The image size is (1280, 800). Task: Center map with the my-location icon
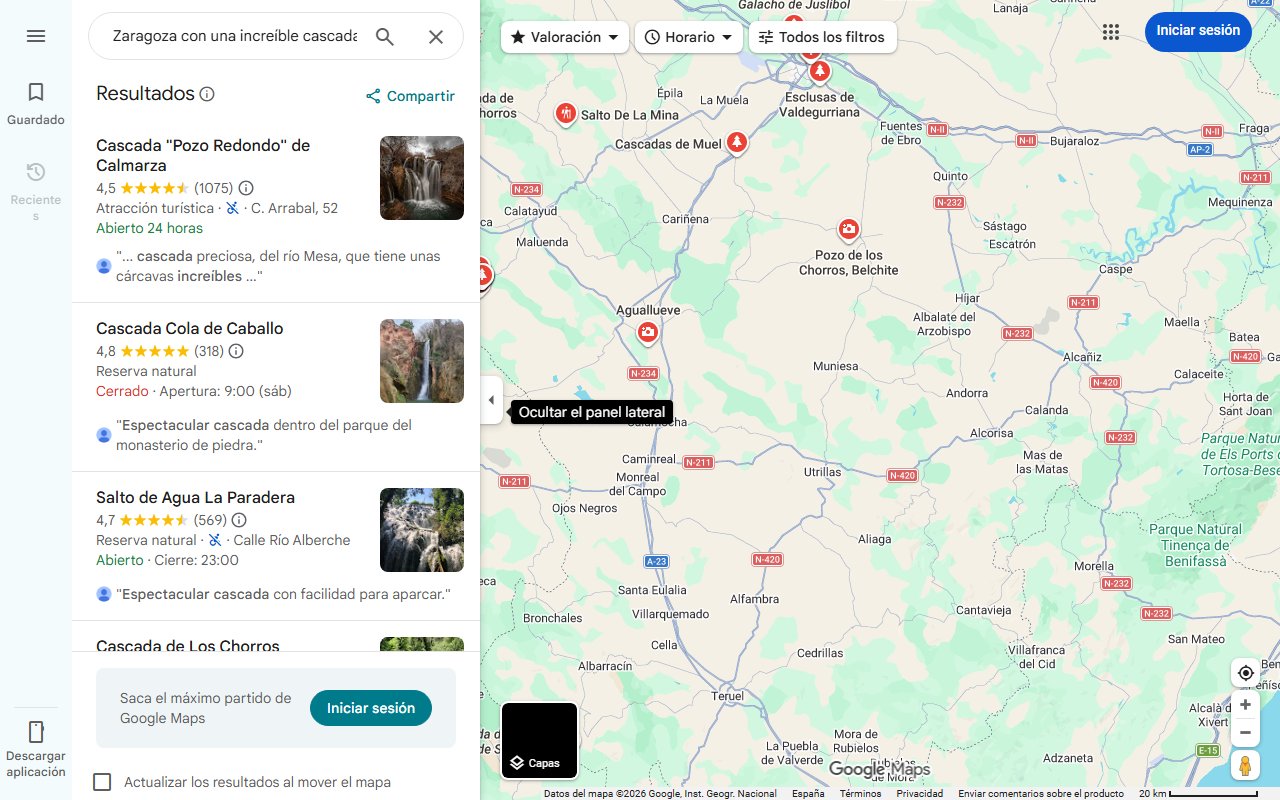[1245, 672]
